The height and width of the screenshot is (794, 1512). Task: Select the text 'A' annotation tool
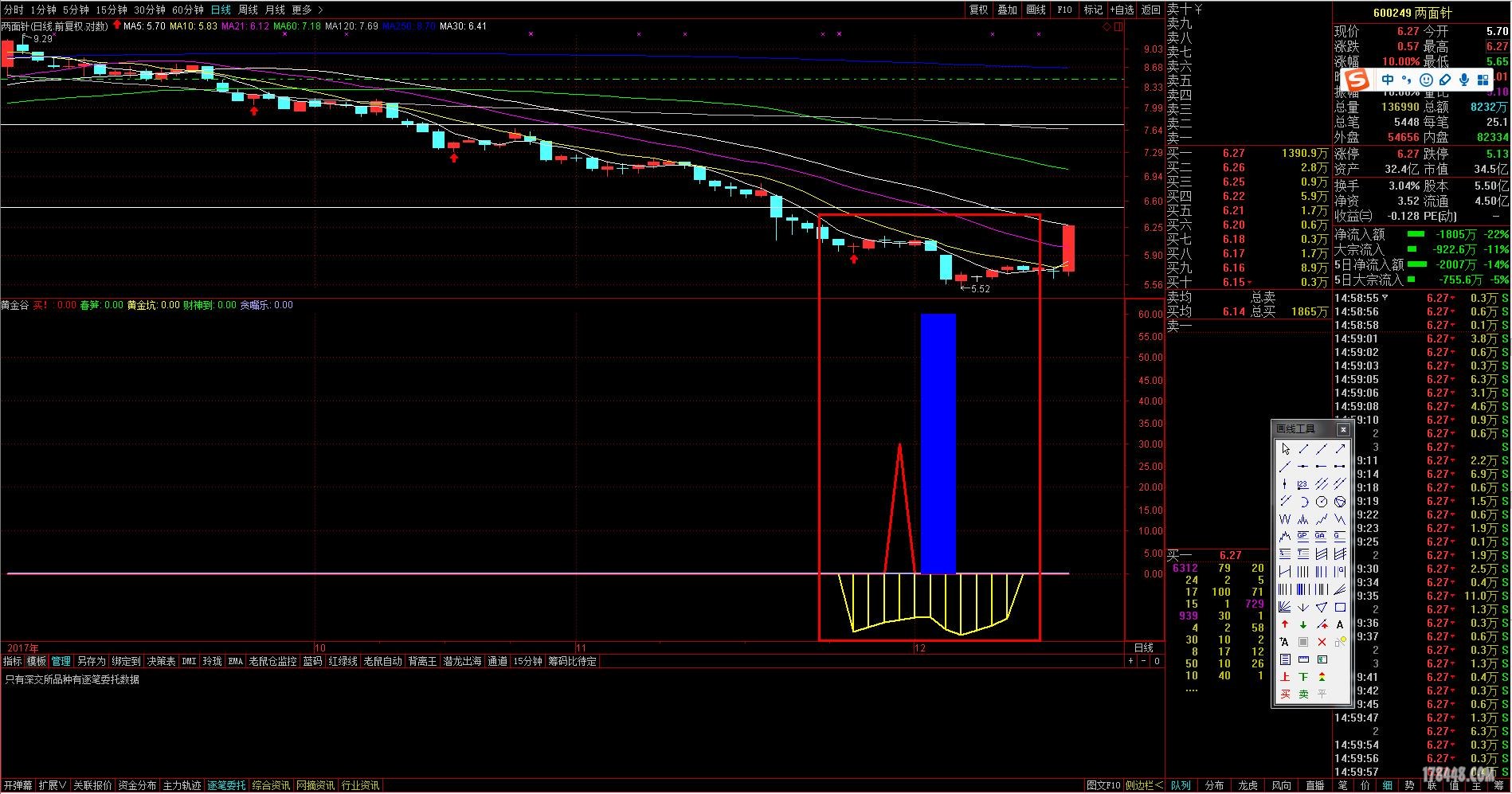coord(1340,624)
